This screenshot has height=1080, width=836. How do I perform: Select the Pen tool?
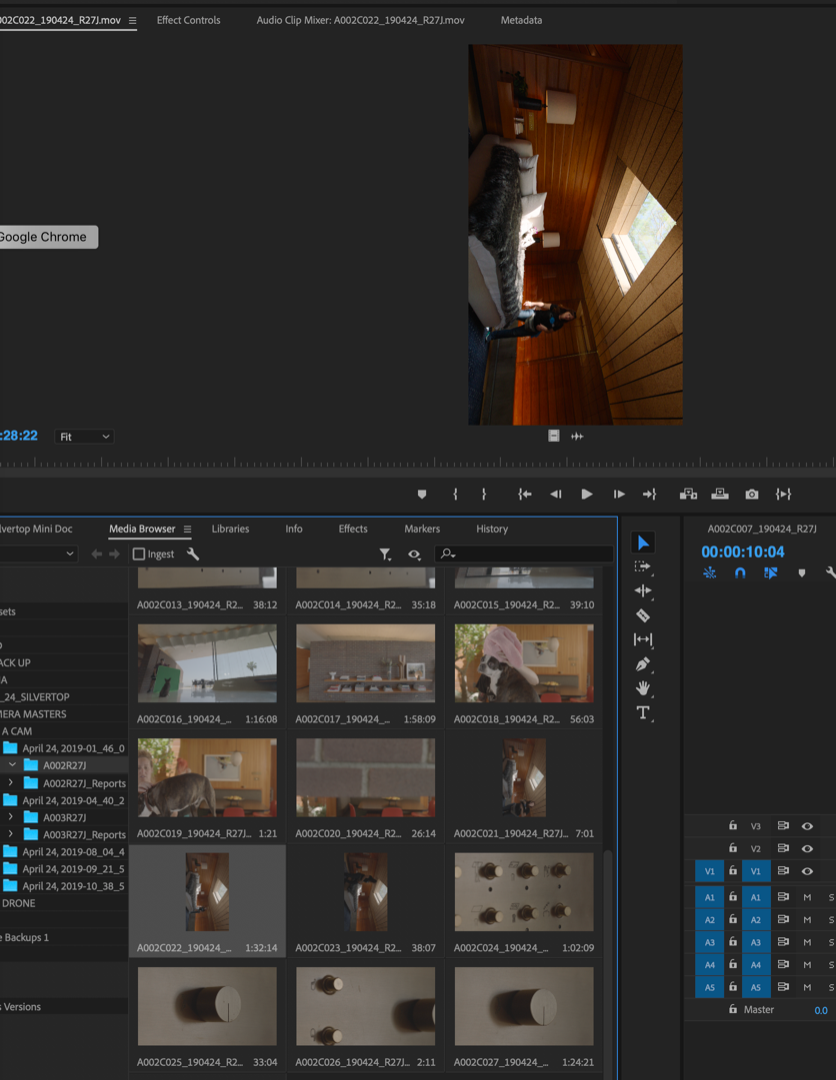pyautogui.click(x=643, y=664)
